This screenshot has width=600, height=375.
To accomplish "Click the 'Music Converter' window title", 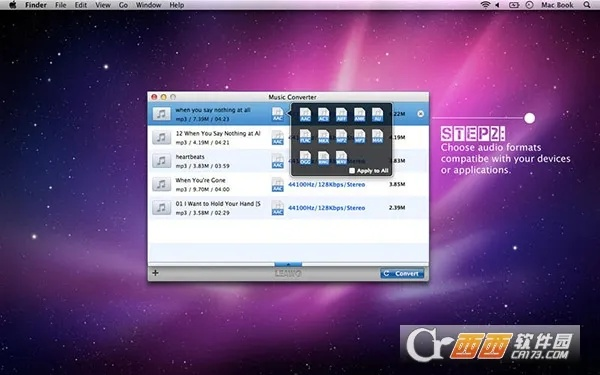I will click(292, 97).
